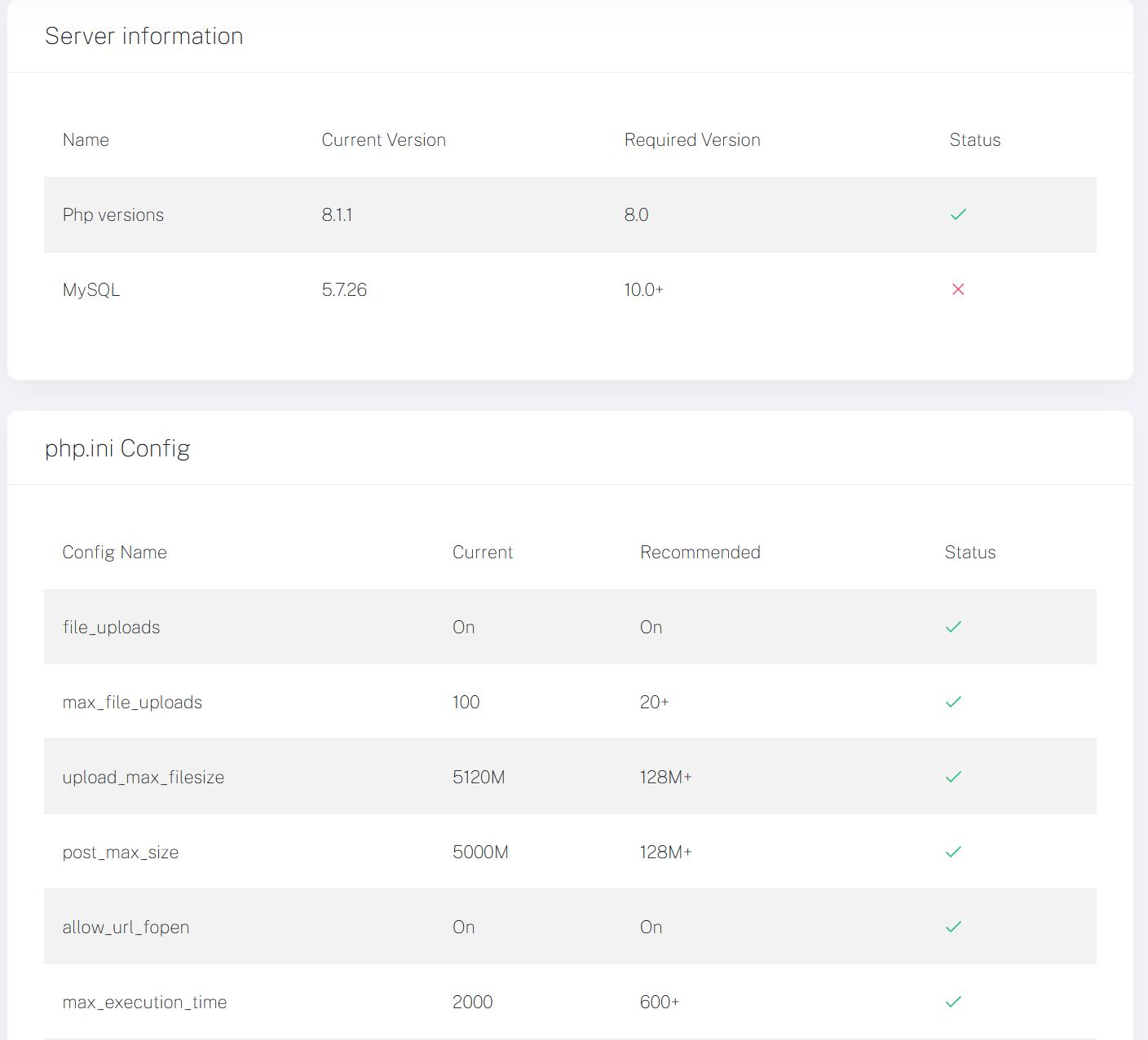Click the Recommended column header

[700, 553]
